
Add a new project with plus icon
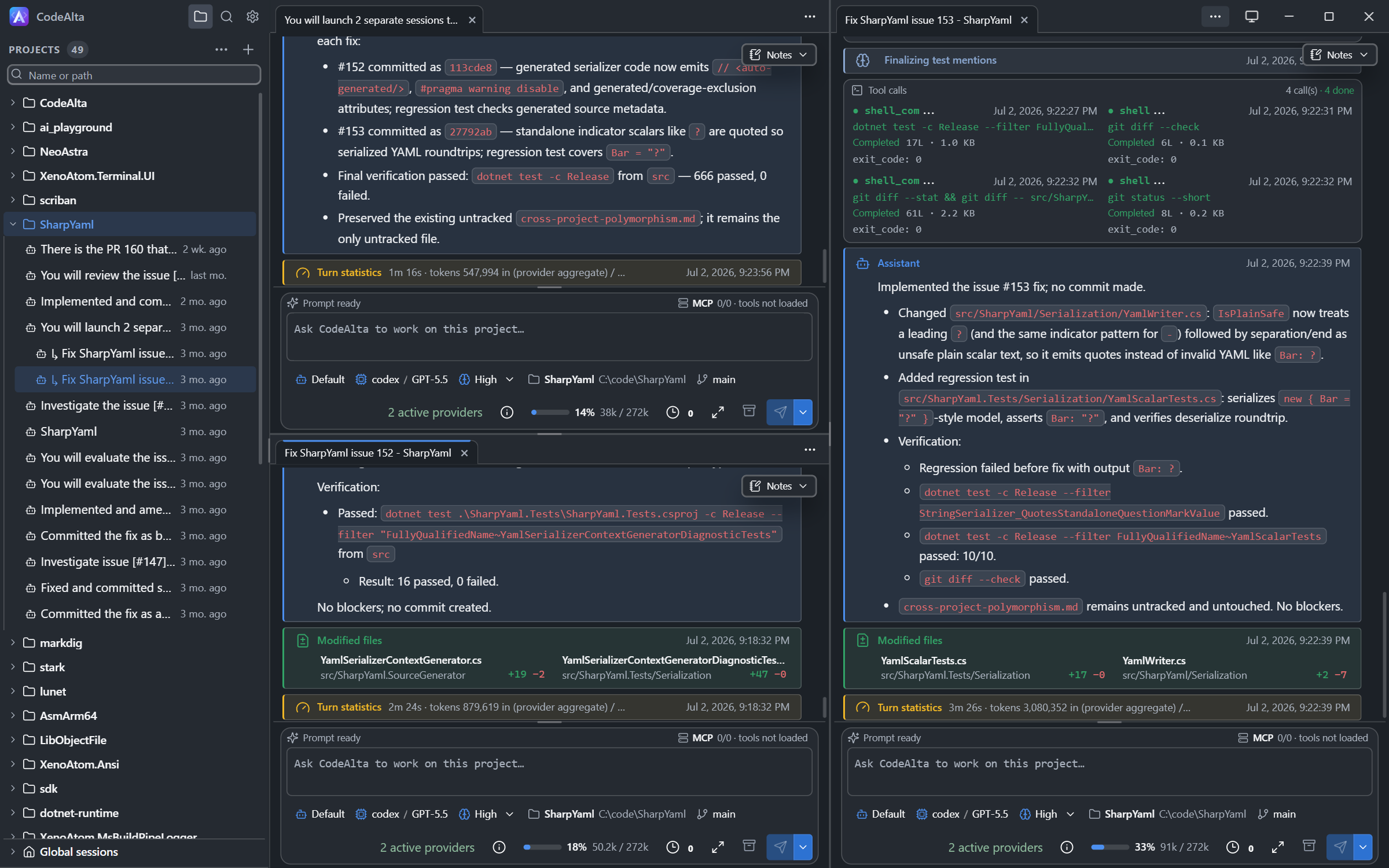pos(248,50)
